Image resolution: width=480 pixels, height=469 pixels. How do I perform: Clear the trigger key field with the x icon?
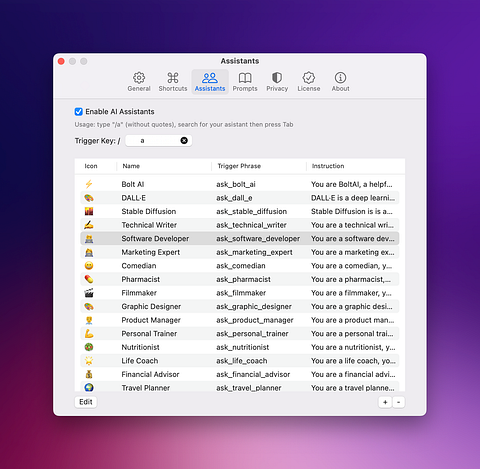pos(184,141)
